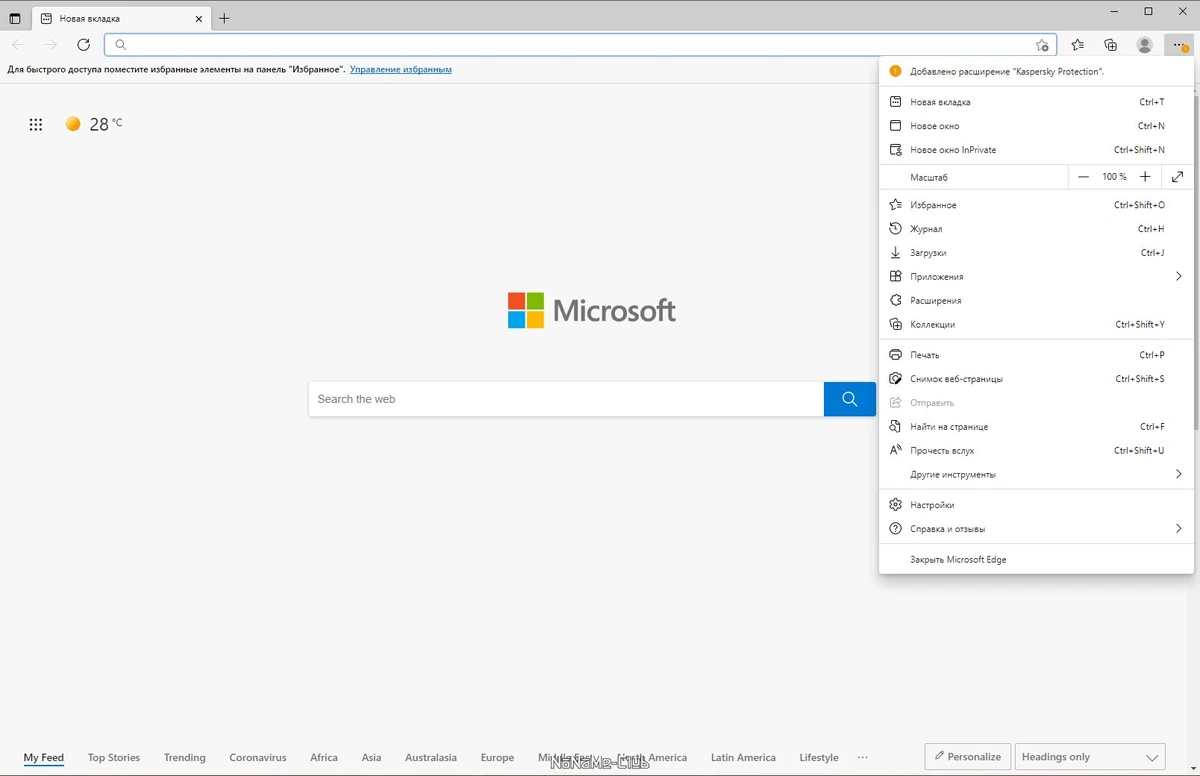Screen dimensions: 1200x776
Task: Select the Europe feed tab
Action: tap(497, 758)
